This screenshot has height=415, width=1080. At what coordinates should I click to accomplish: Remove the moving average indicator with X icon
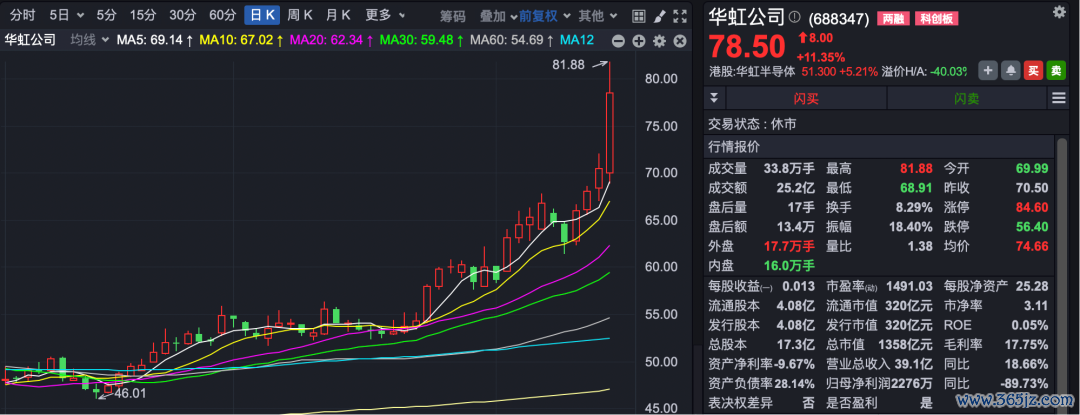[680, 41]
